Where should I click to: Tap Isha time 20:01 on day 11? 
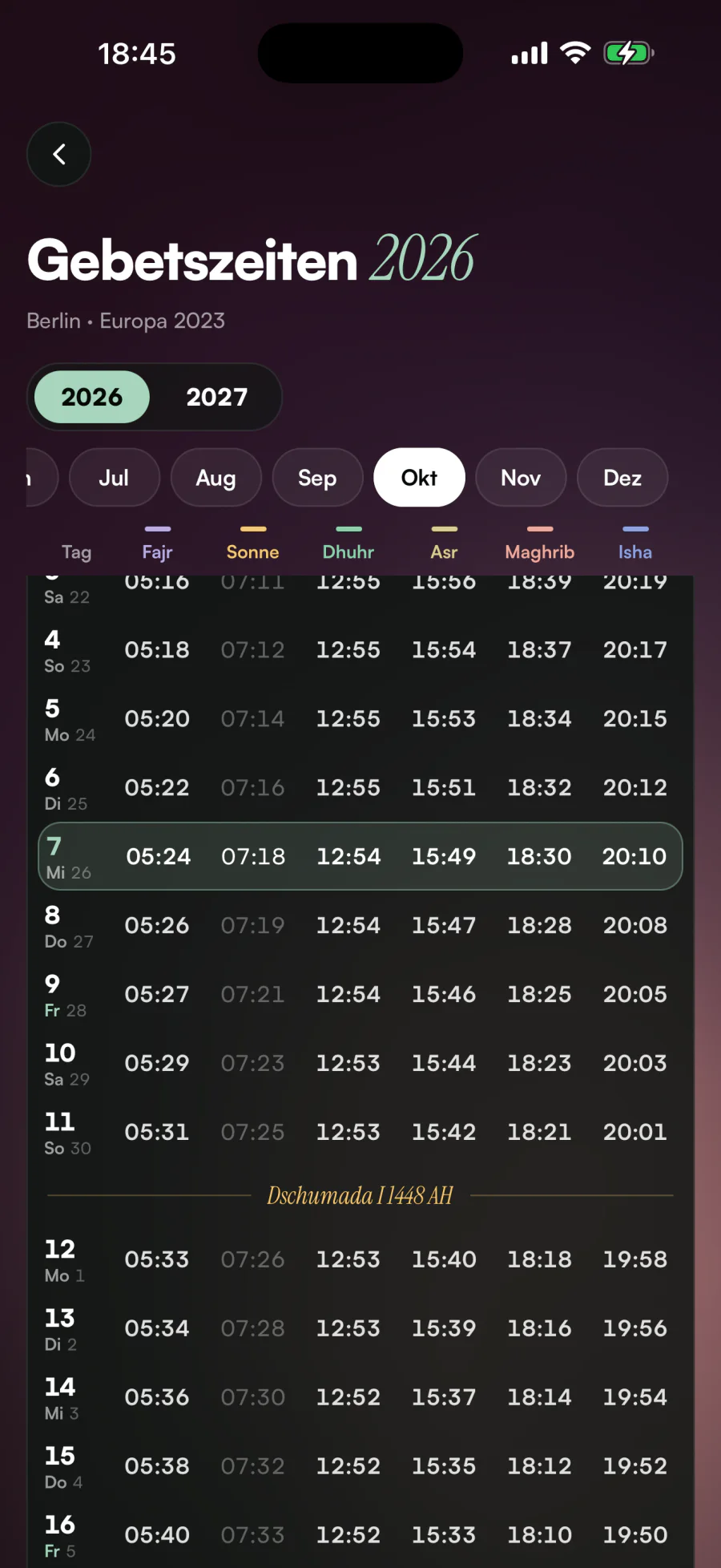[635, 1132]
